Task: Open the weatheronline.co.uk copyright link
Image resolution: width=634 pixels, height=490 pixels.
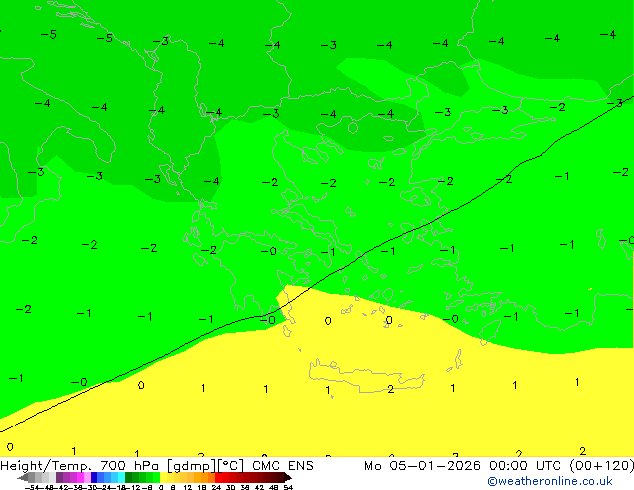Action: (x=549, y=481)
